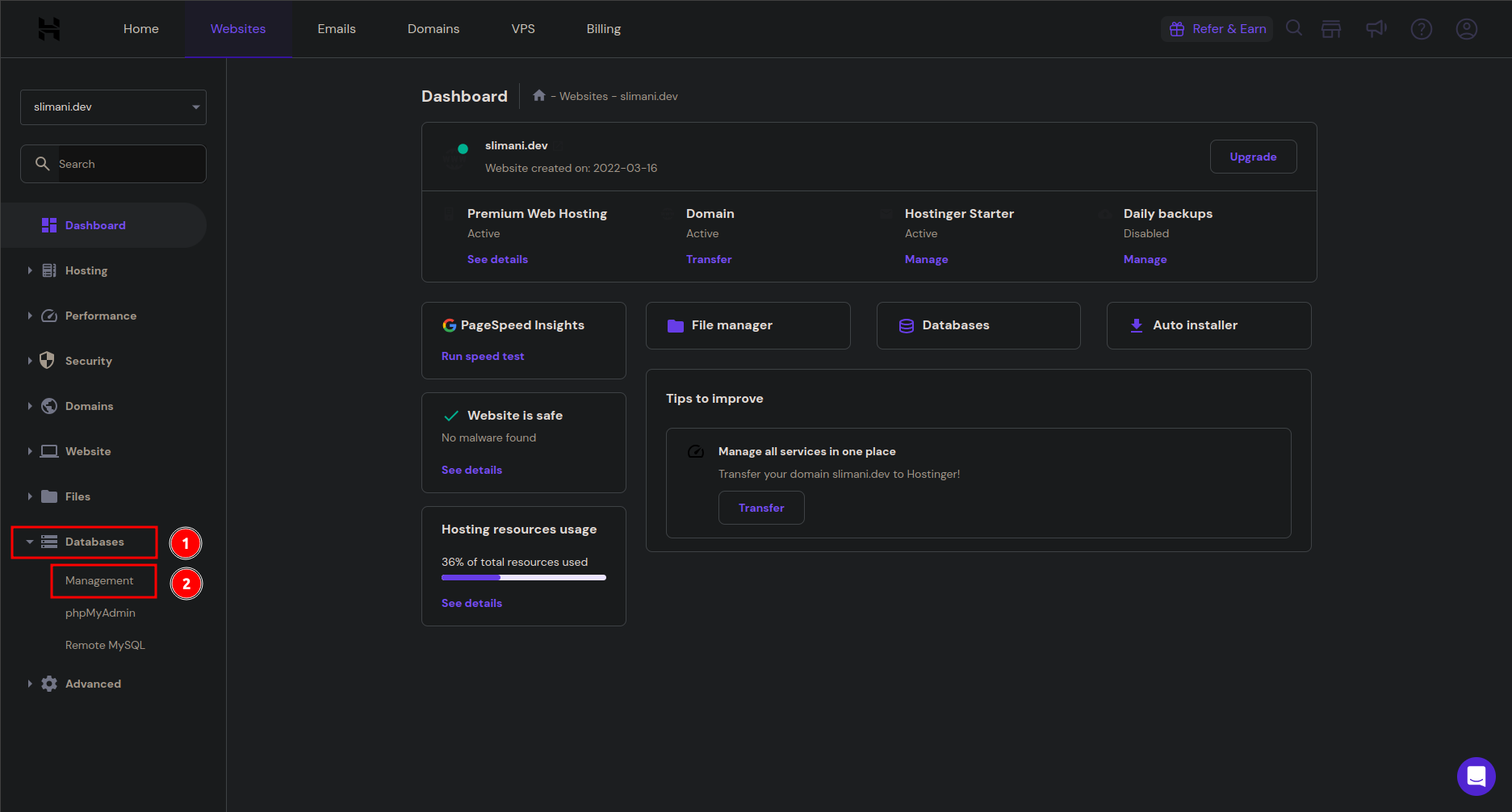This screenshot has height=812, width=1512.
Task: Open the marketplace store icon
Action: tap(1331, 29)
